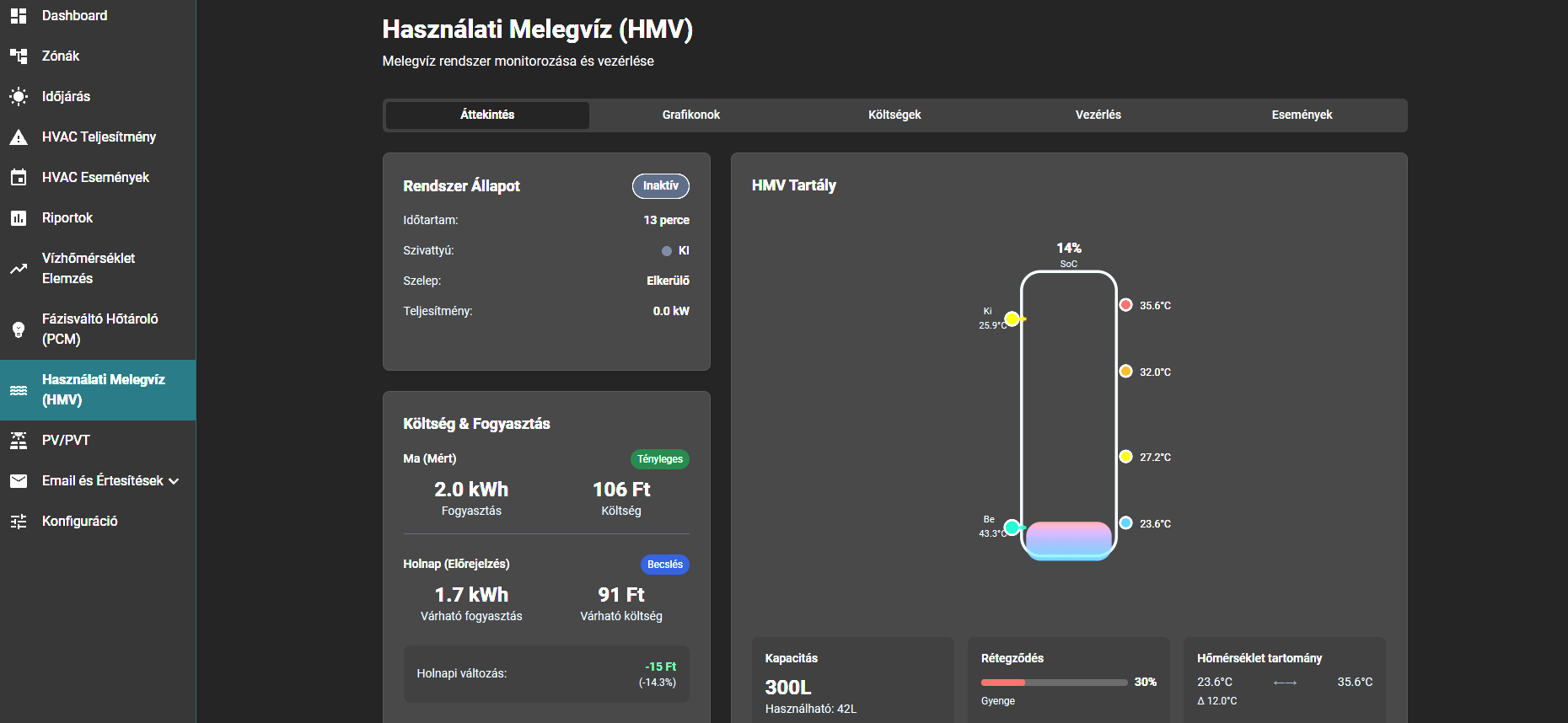Go to the Események tab
Viewport: 1568px width, 723px height.
[x=1302, y=115]
